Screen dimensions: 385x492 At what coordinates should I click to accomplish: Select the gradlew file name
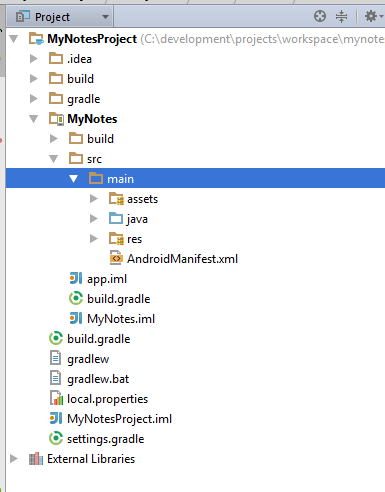coord(88,359)
